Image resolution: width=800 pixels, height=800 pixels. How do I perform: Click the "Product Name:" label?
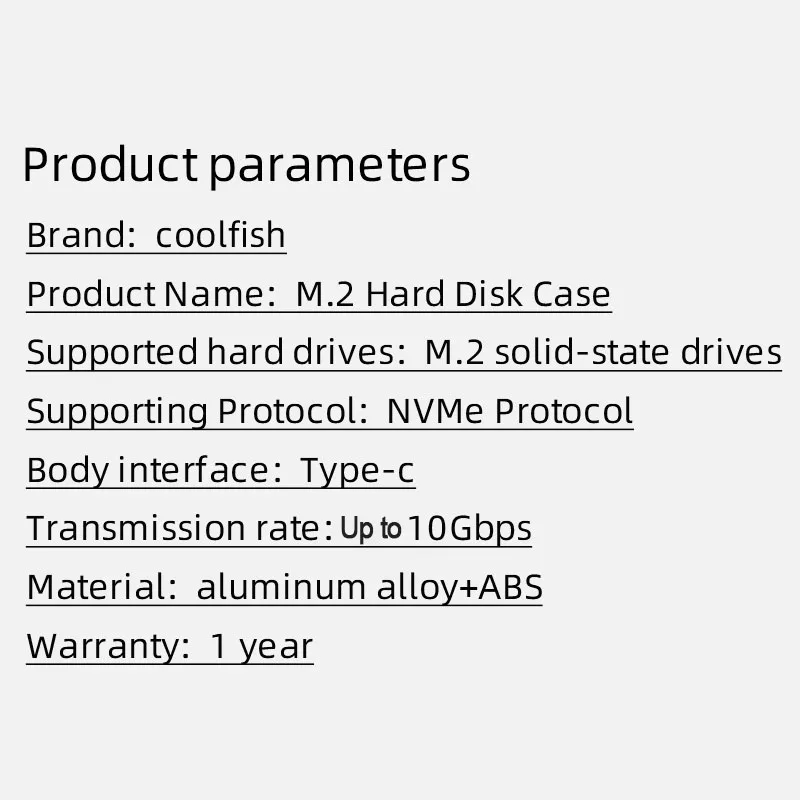pos(147,295)
